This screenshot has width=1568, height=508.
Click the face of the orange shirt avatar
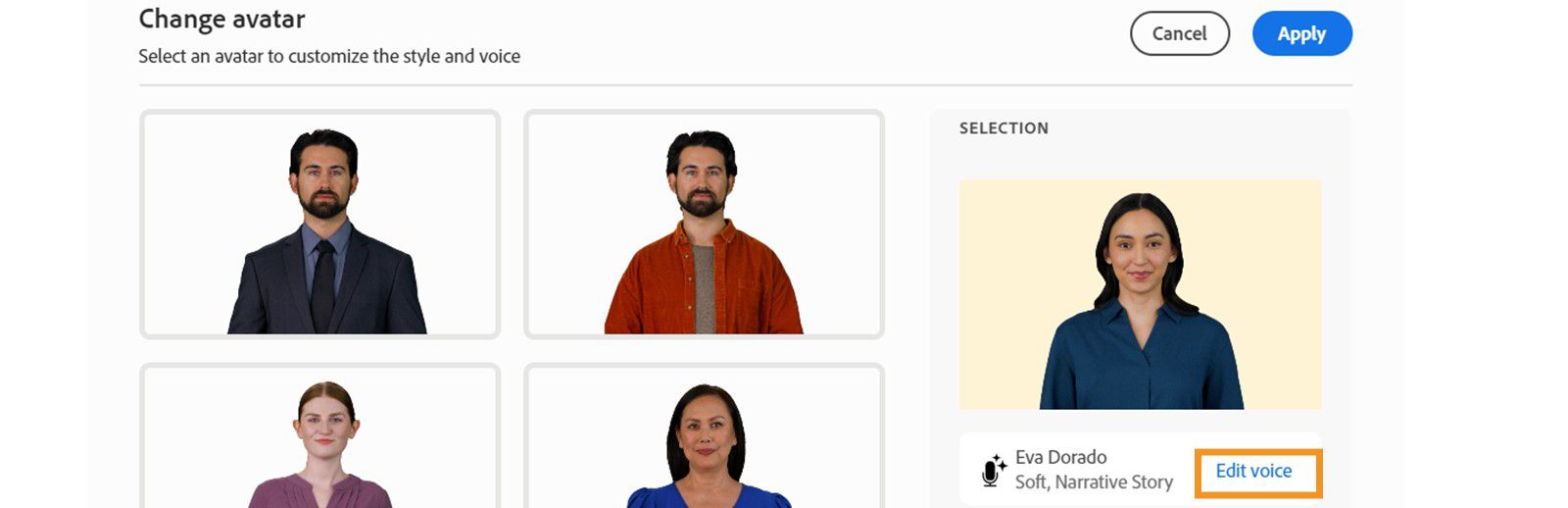tap(701, 178)
